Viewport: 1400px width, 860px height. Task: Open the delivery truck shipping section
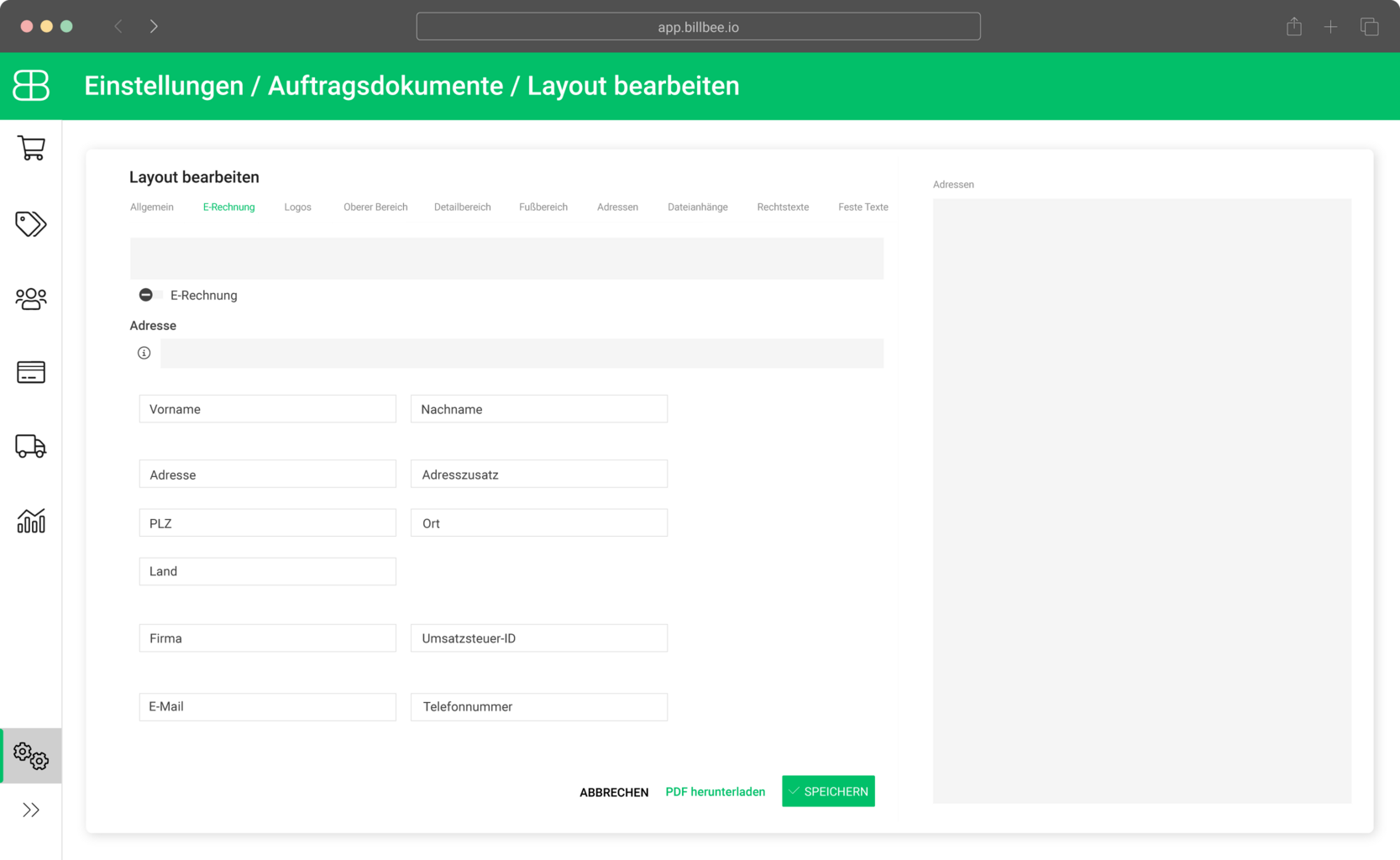31,446
